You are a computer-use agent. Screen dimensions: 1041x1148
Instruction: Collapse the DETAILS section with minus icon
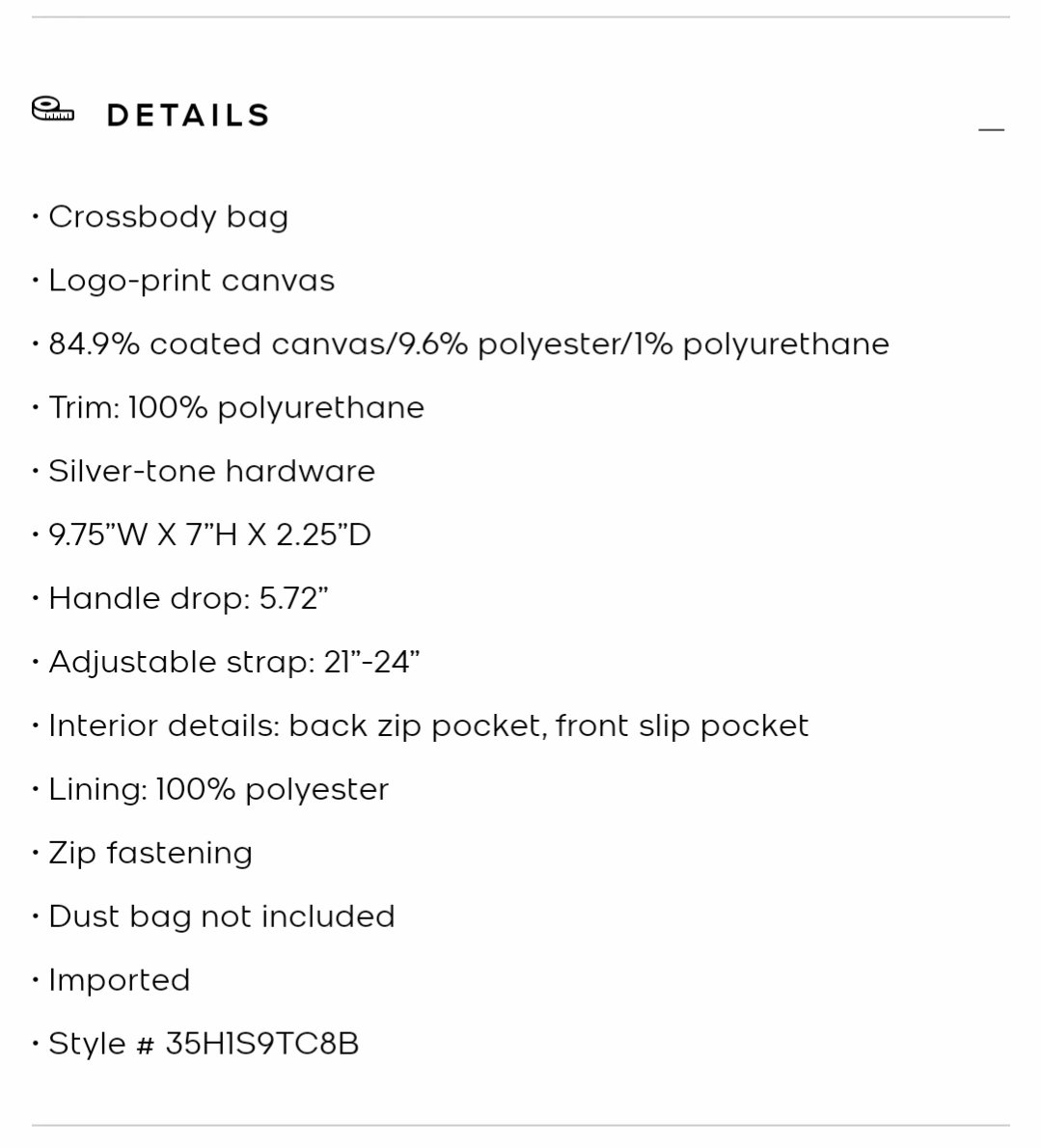pos(991,129)
